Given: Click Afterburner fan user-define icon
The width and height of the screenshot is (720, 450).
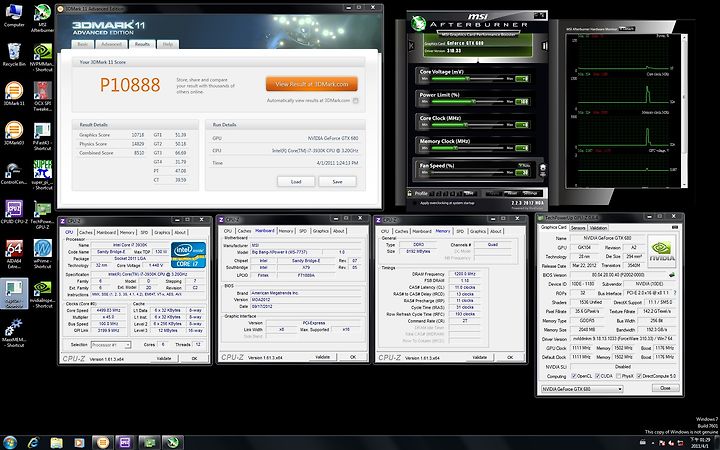Looking at the screenshot, I should click(x=542, y=169).
